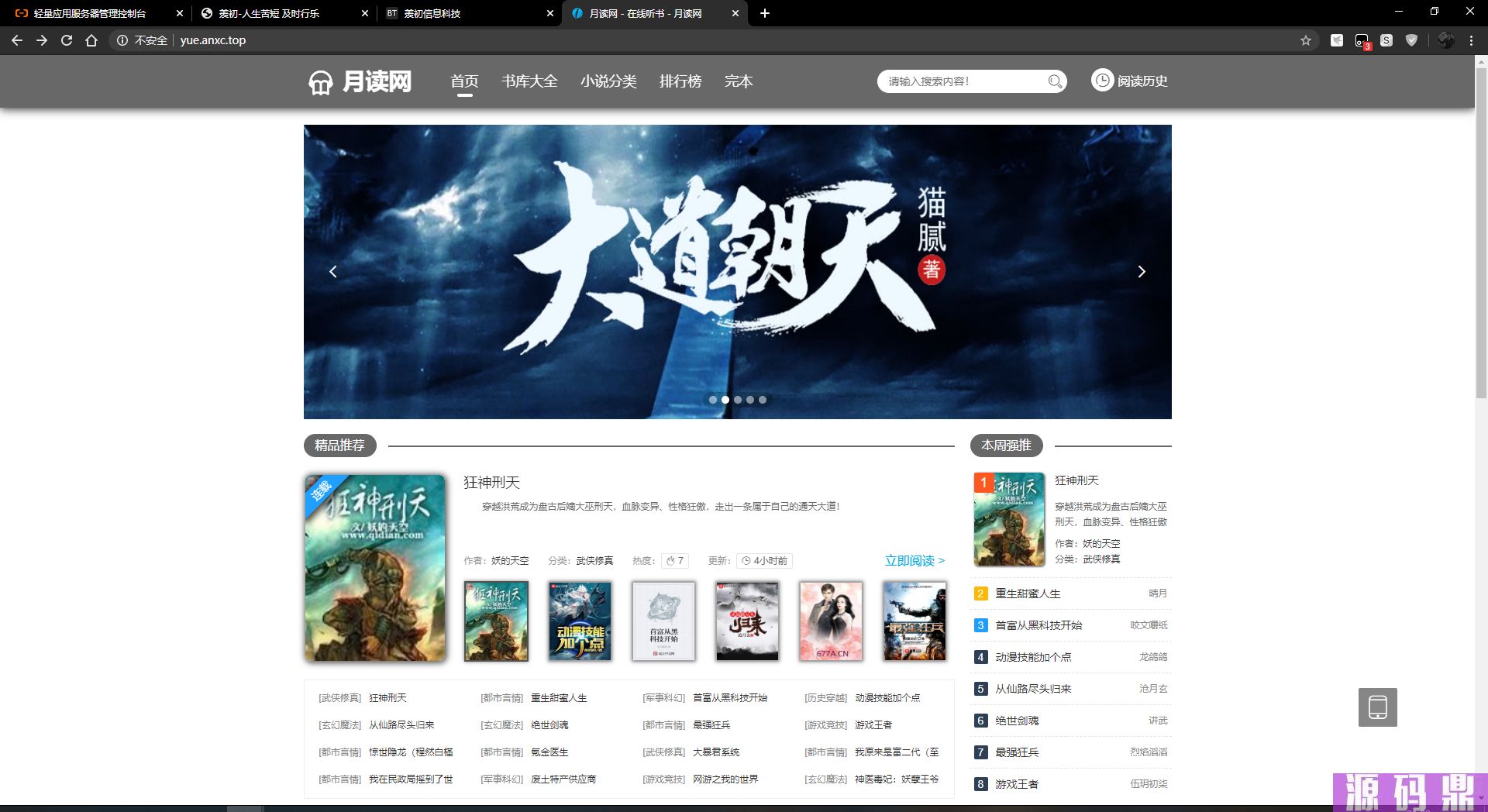Open rank 5 从仙路尽头归来 in weekly list
This screenshot has width=1488, height=812.
1033,689
